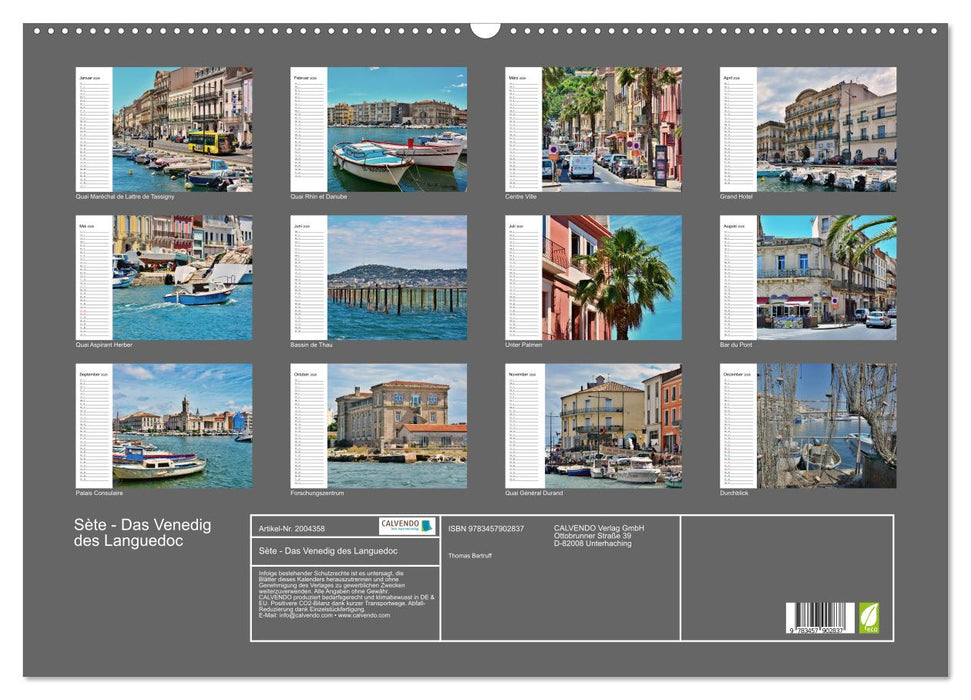Screen dimensions: 971x700
Task: Click the teal bookmark icon beside the CALVENDO wordmark
Action: coord(424,527)
